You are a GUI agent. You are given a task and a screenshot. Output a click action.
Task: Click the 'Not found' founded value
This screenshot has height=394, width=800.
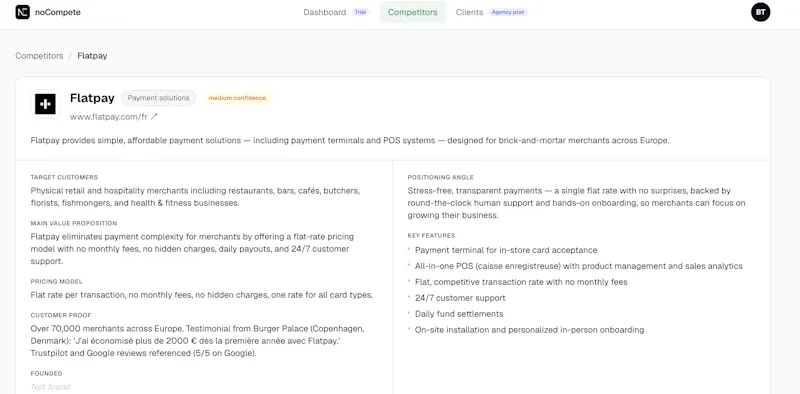[51, 387]
